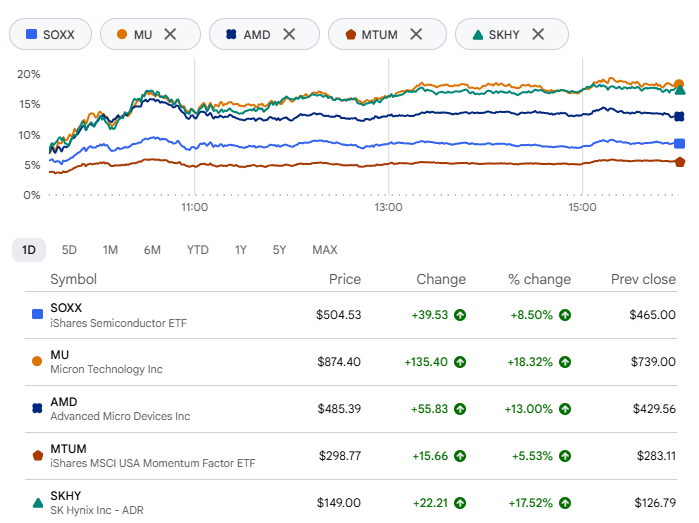
Task: Remove SKHY from the comparison
Action: (x=538, y=34)
